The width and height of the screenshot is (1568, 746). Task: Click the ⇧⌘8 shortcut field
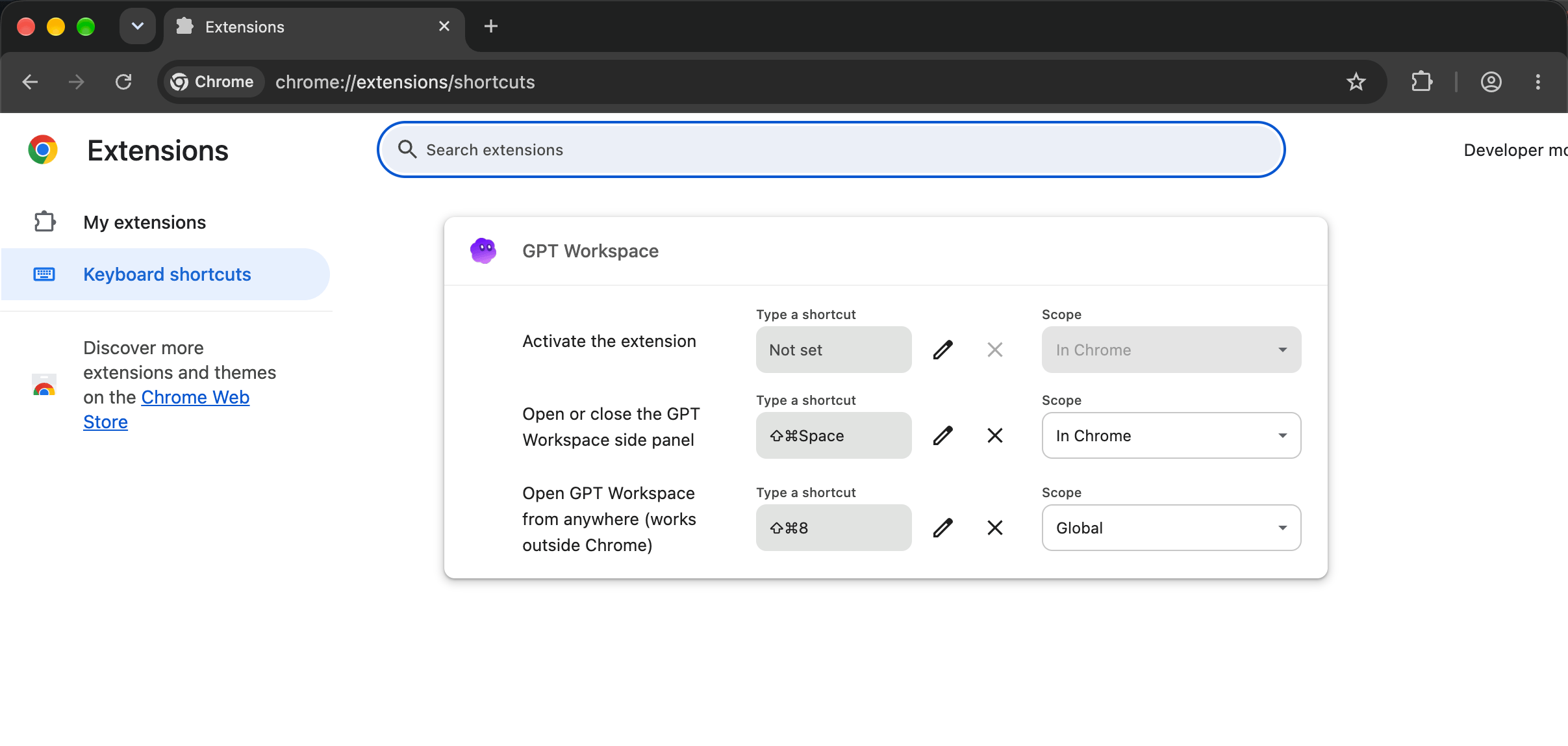point(833,528)
